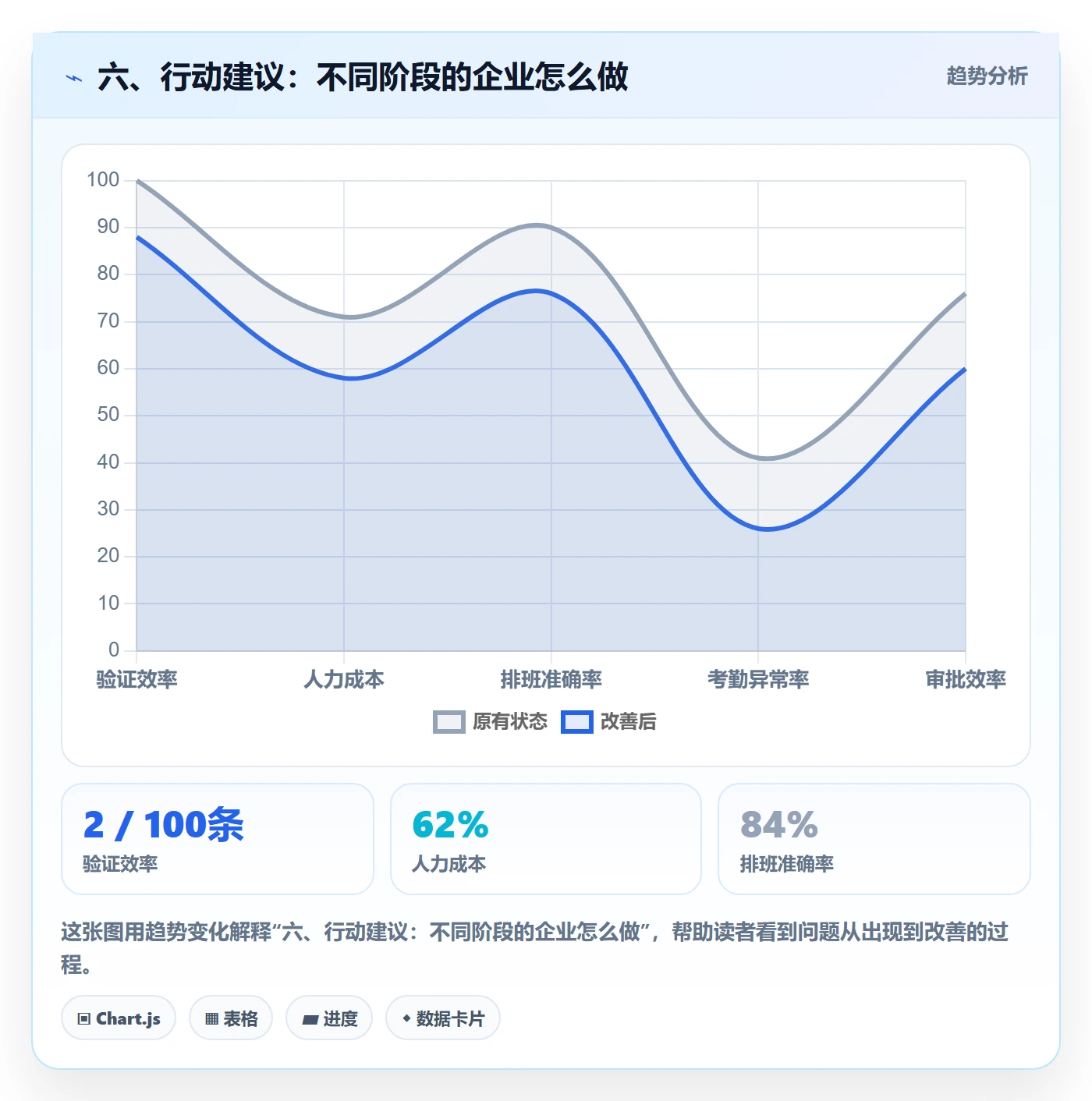The image size is (1092, 1101).
Task: Click the 进度 chip bar icon
Action: [x=310, y=1019]
